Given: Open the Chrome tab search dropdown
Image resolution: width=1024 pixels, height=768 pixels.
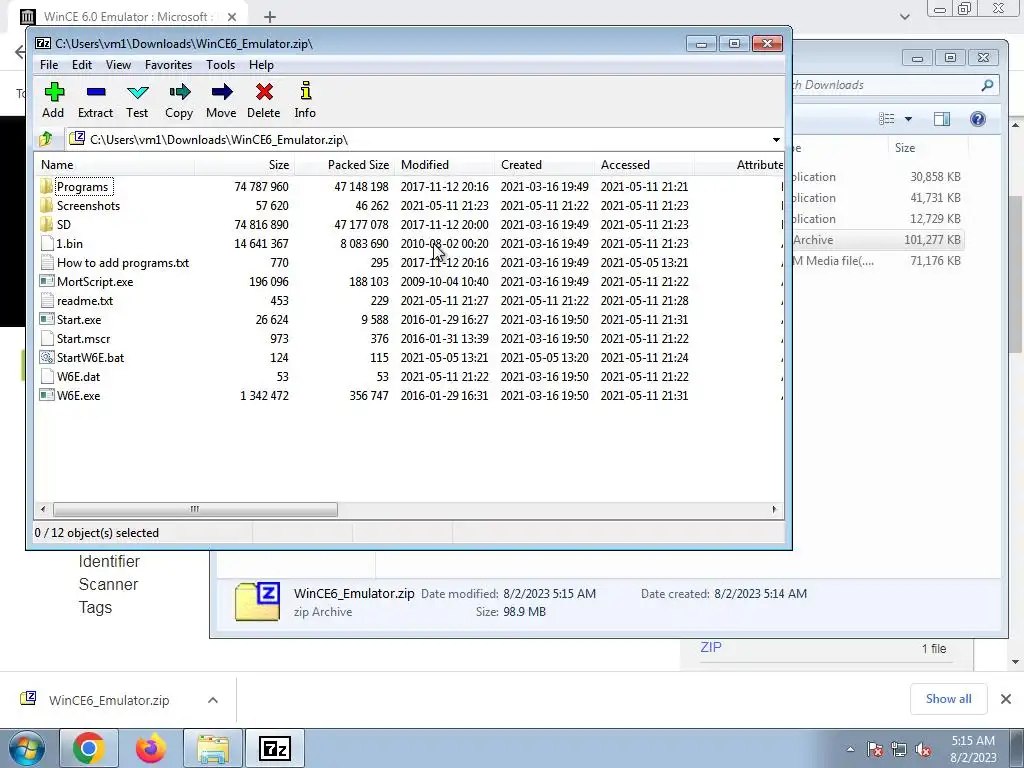Looking at the screenshot, I should coord(904,17).
